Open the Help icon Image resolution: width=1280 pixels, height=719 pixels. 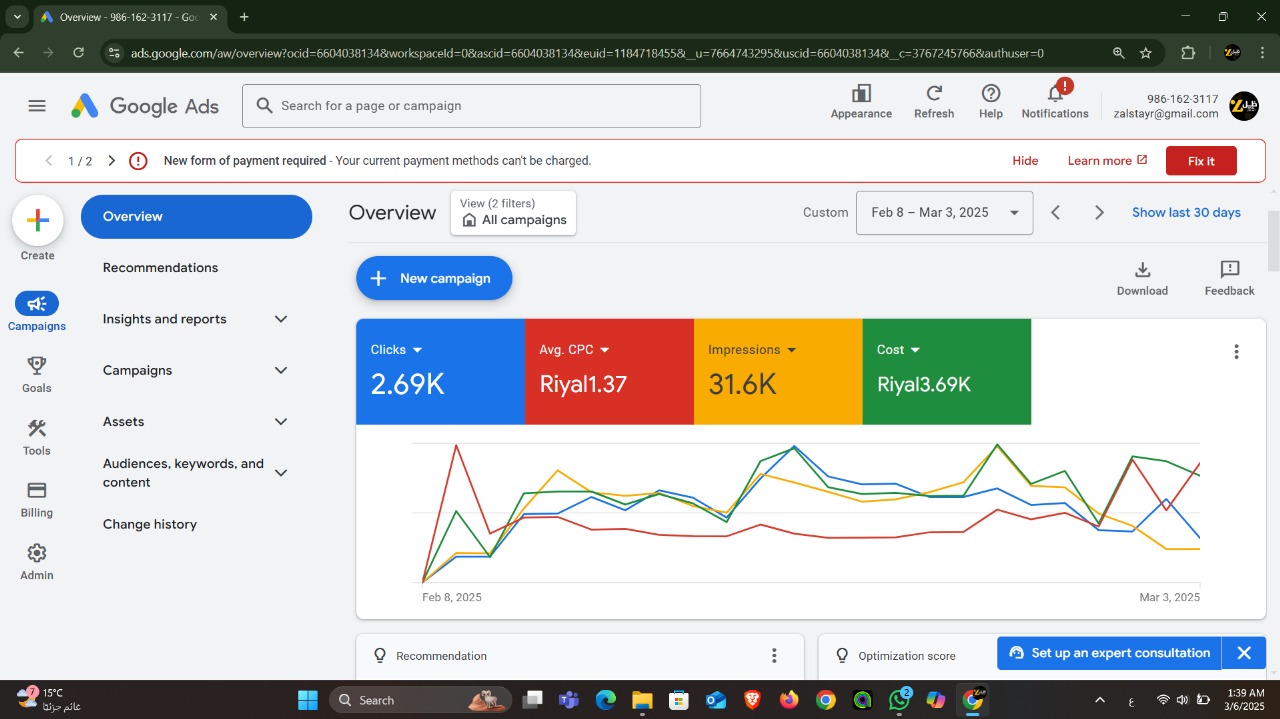point(990,95)
